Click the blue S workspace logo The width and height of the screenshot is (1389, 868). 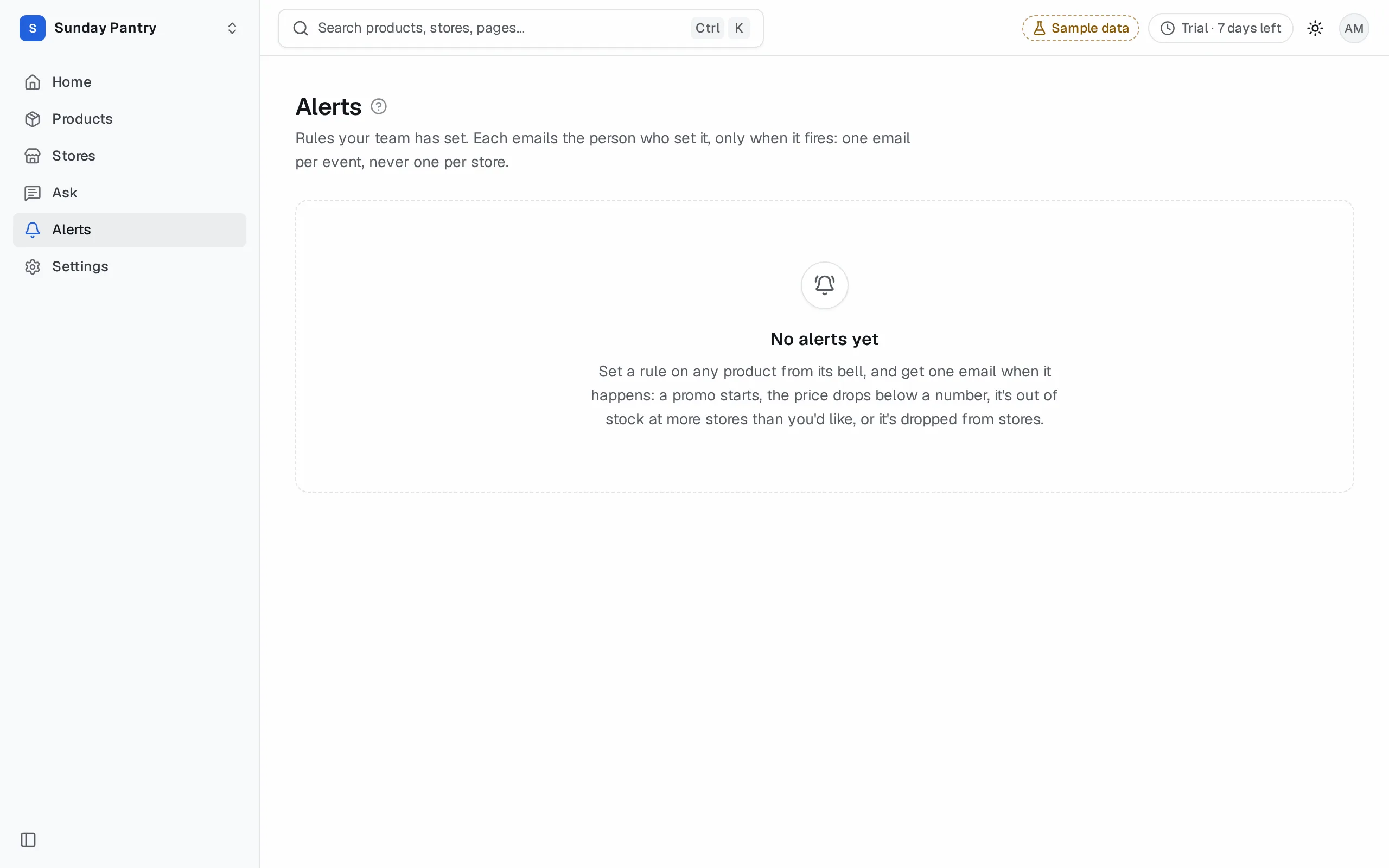33,28
